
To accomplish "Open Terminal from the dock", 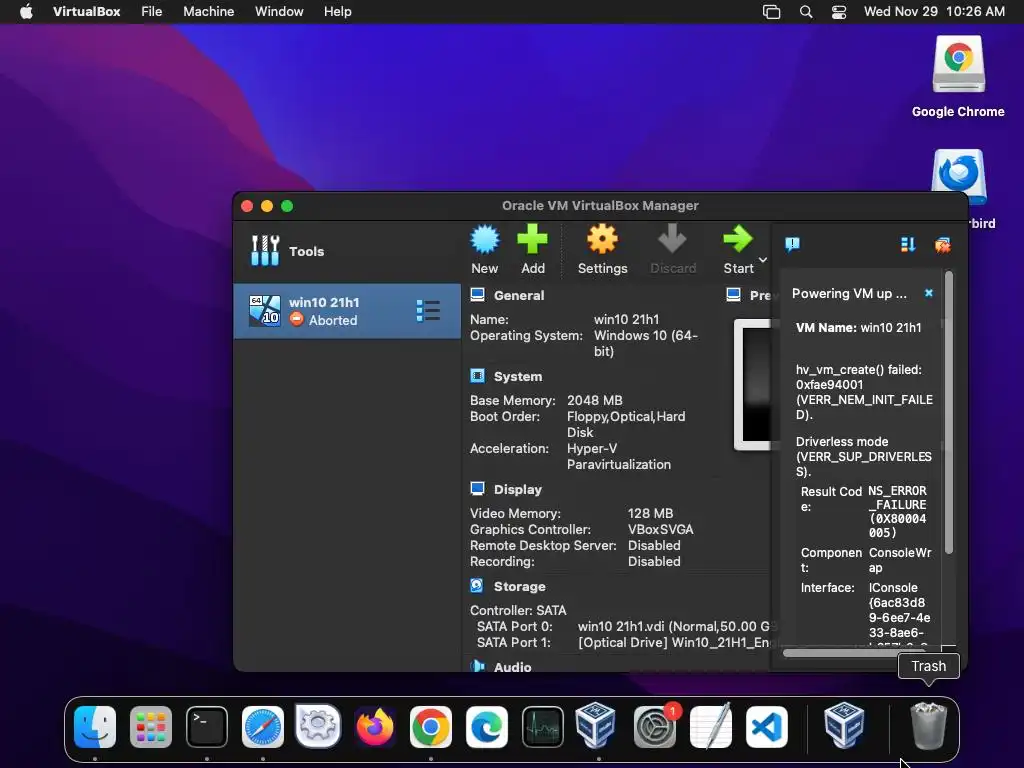I will point(206,726).
